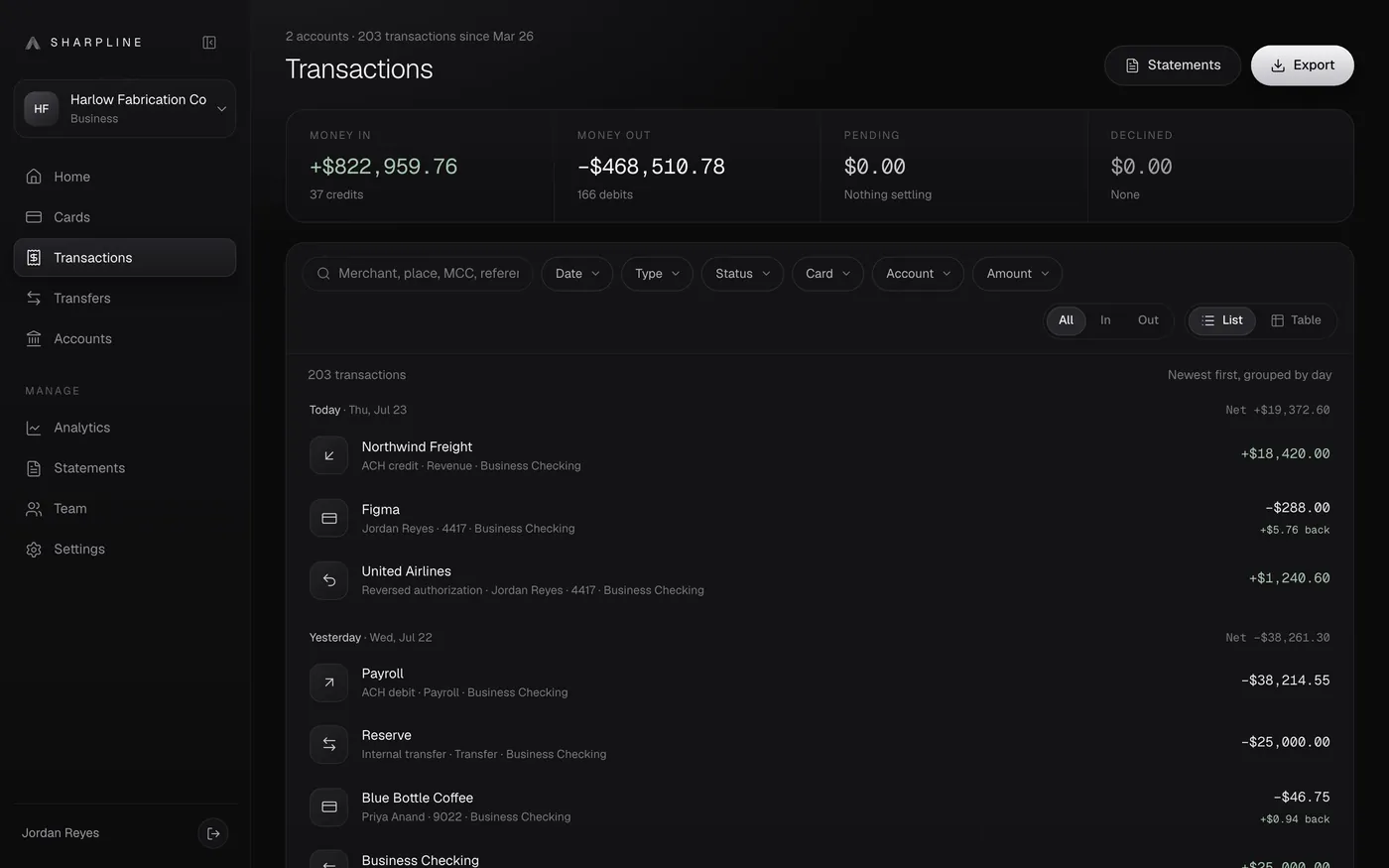Click the Reserve transaction name

point(386,736)
